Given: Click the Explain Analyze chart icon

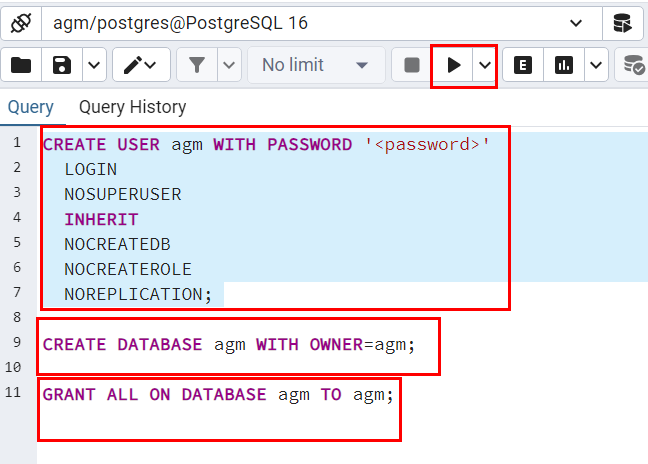Looking at the screenshot, I should 564,65.
